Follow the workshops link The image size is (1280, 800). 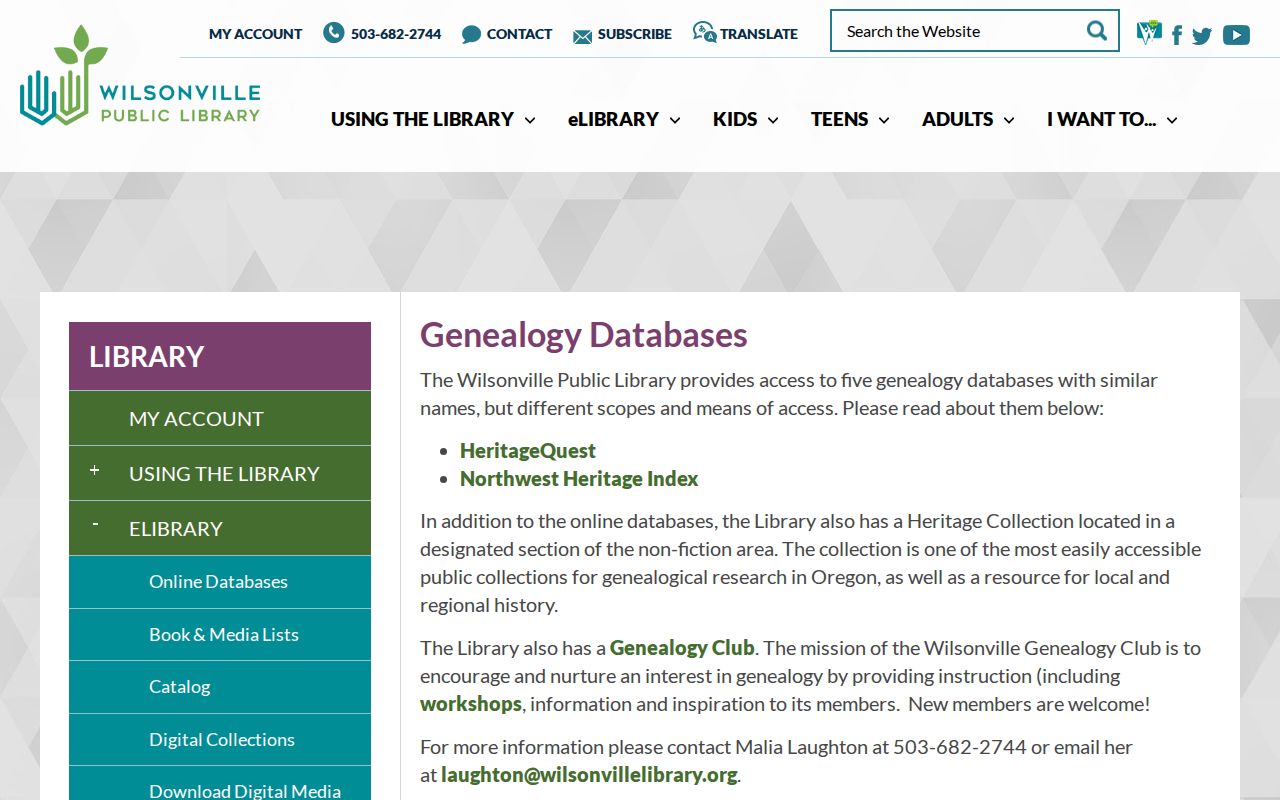click(471, 704)
